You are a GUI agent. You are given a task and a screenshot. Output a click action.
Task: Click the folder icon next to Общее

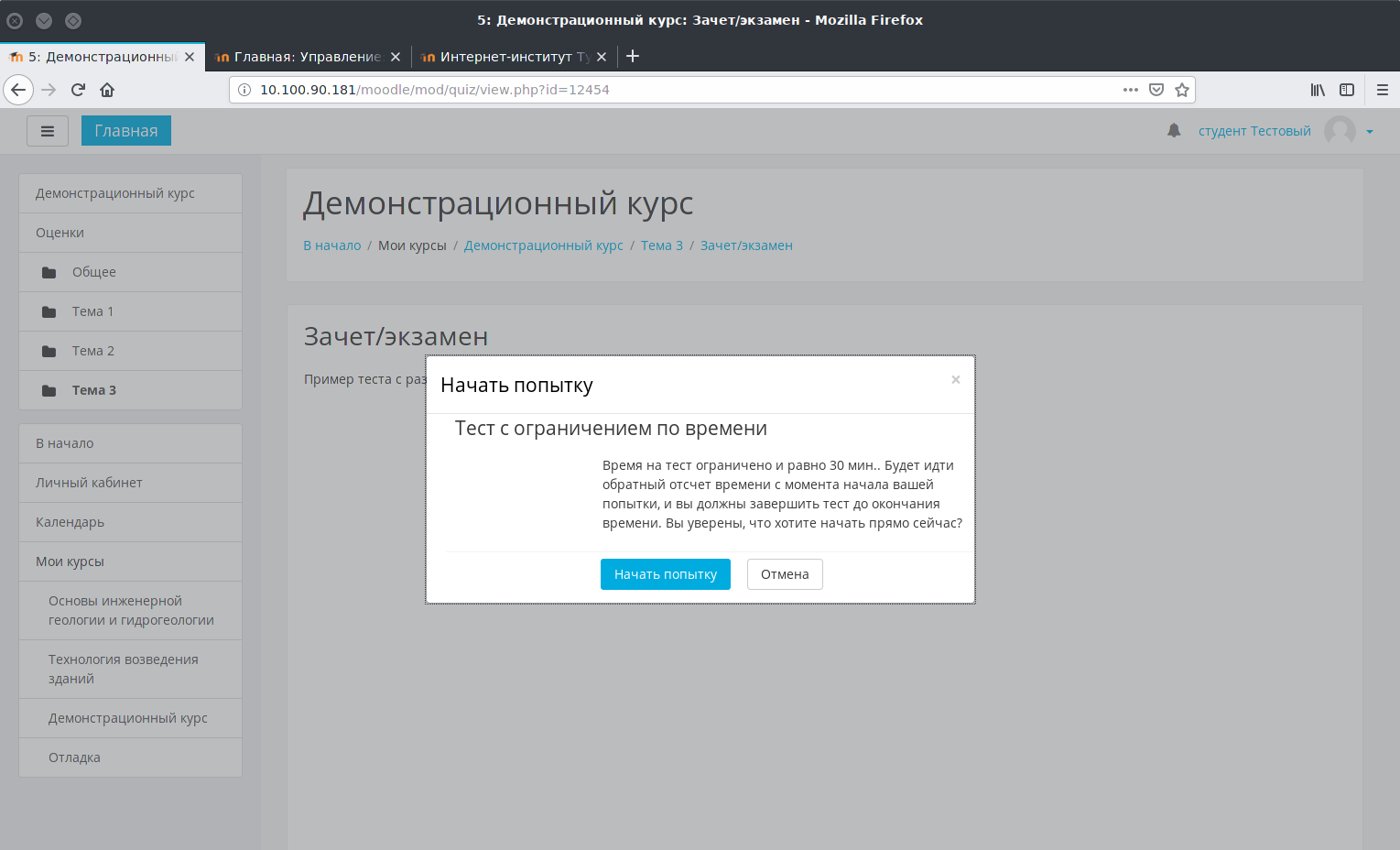(49, 272)
